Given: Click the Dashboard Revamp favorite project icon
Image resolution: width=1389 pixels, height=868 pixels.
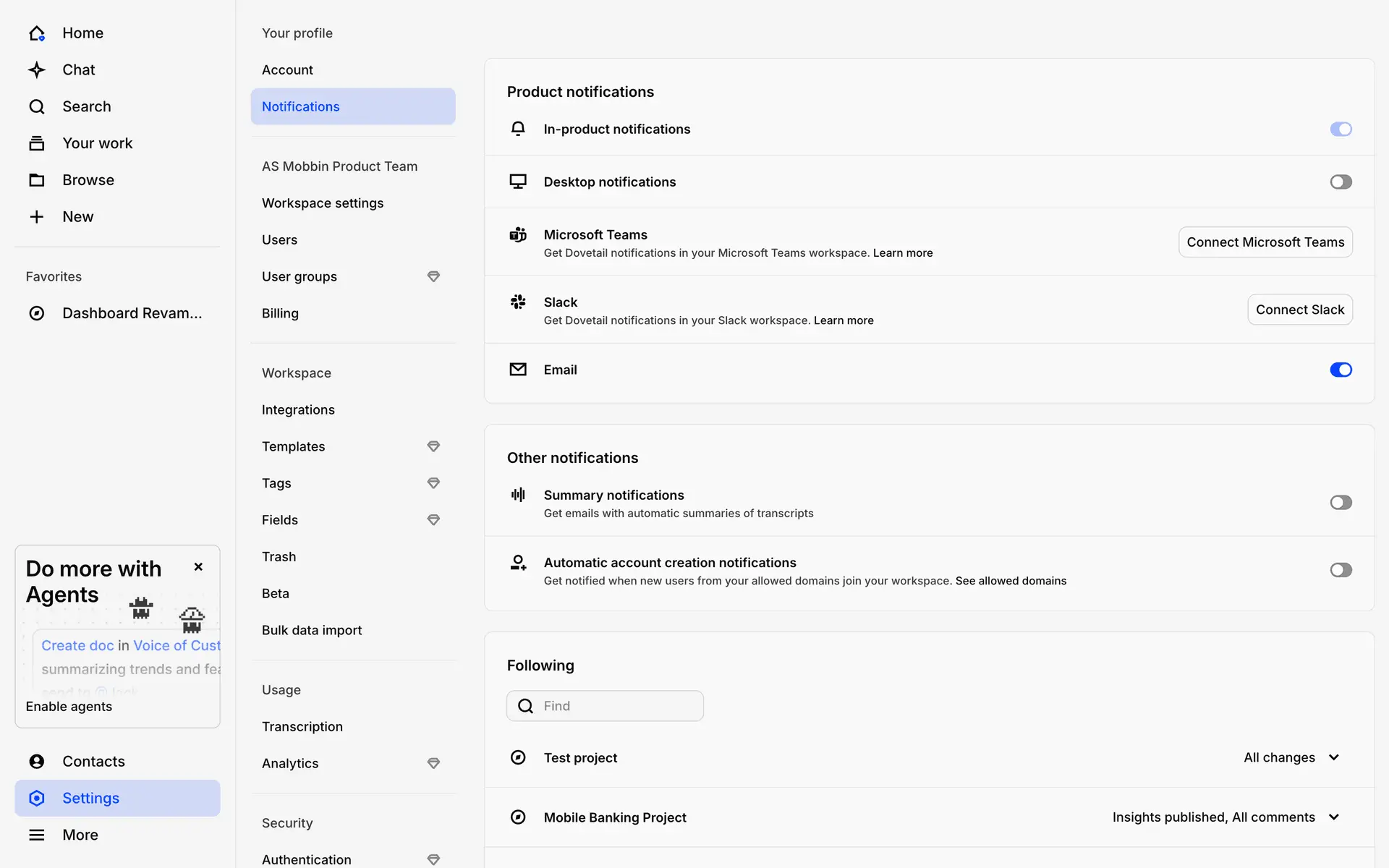Looking at the screenshot, I should coord(37,312).
